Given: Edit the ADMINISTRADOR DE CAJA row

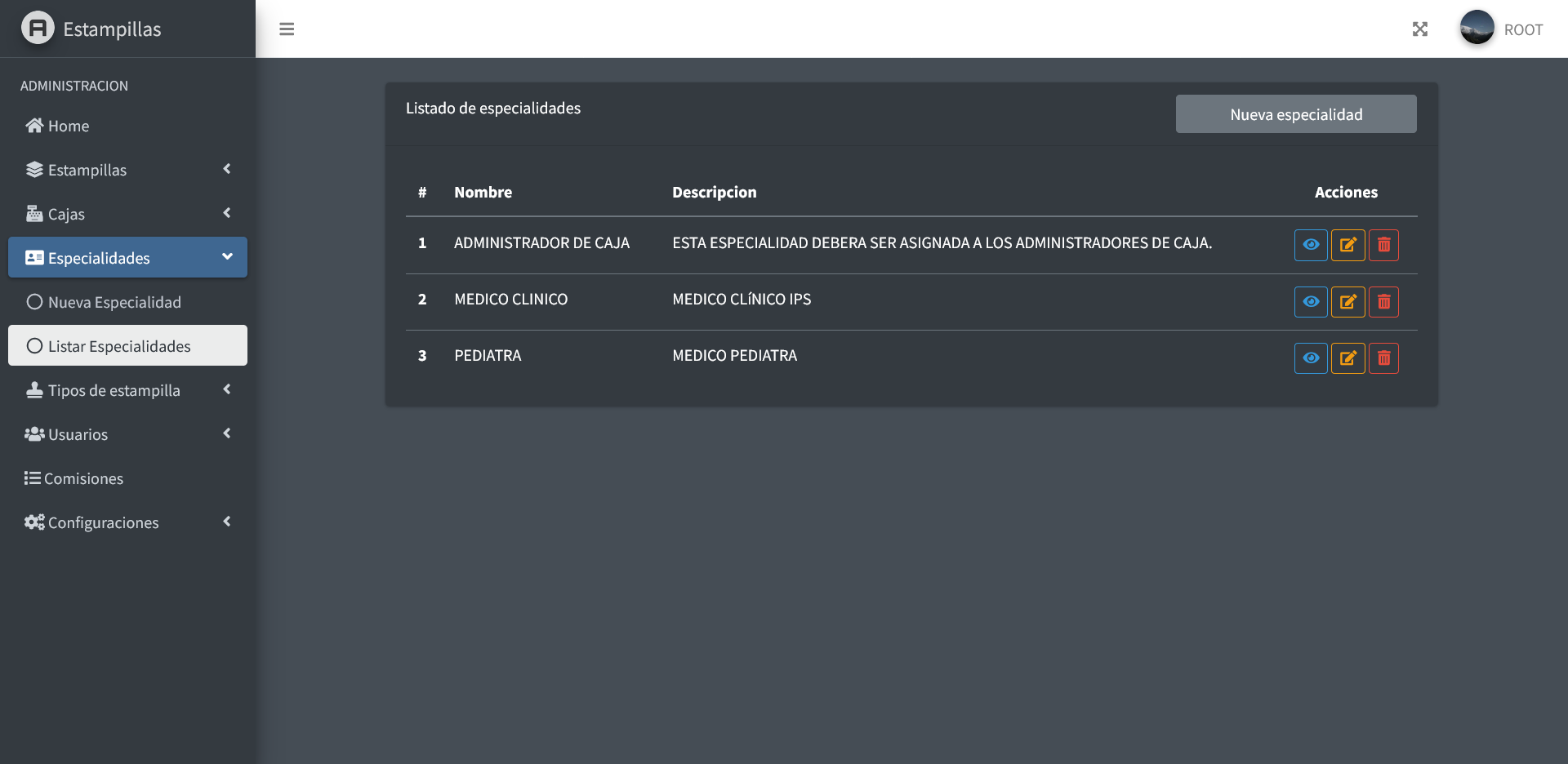Looking at the screenshot, I should (1347, 245).
